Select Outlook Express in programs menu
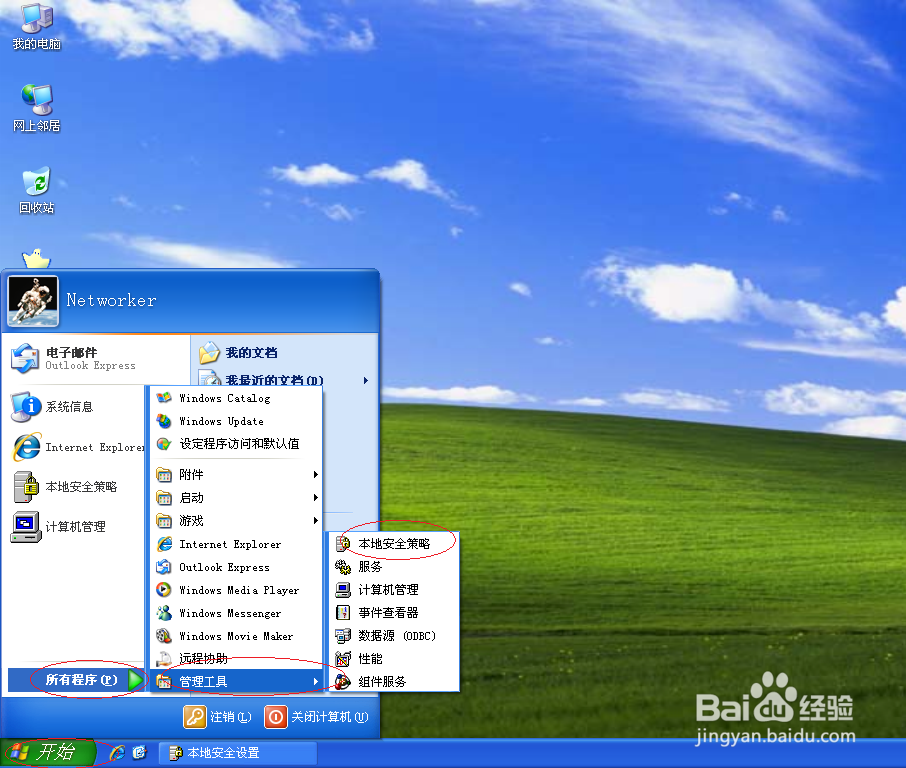Image resolution: width=906 pixels, height=768 pixels. point(236,567)
